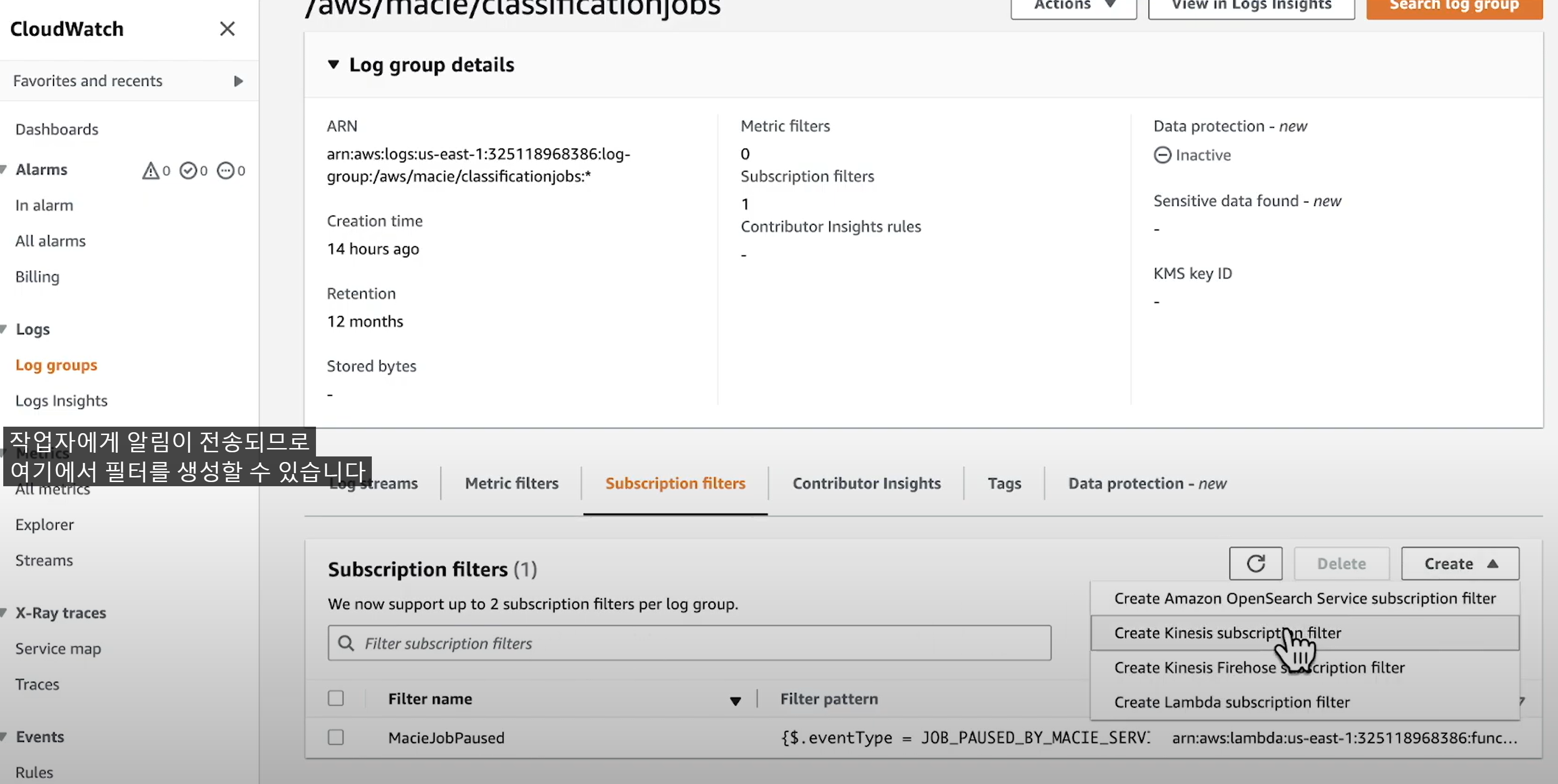Open the Create dropdown button

point(1459,563)
